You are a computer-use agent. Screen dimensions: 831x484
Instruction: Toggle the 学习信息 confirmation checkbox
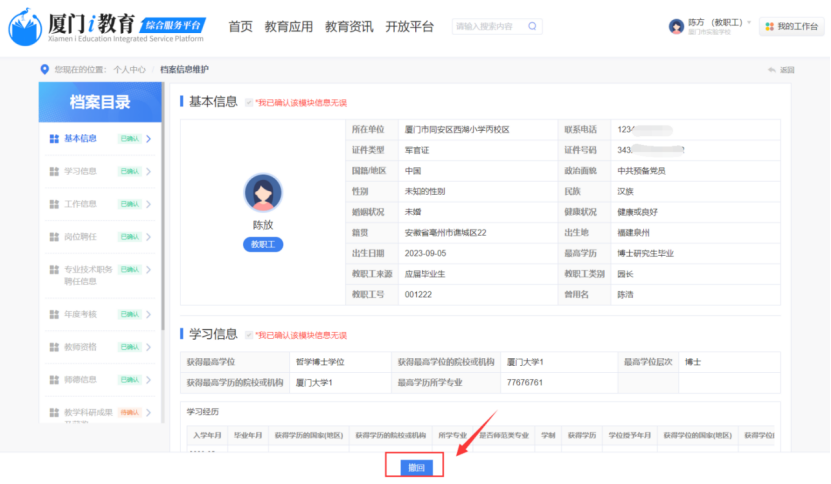coord(249,334)
